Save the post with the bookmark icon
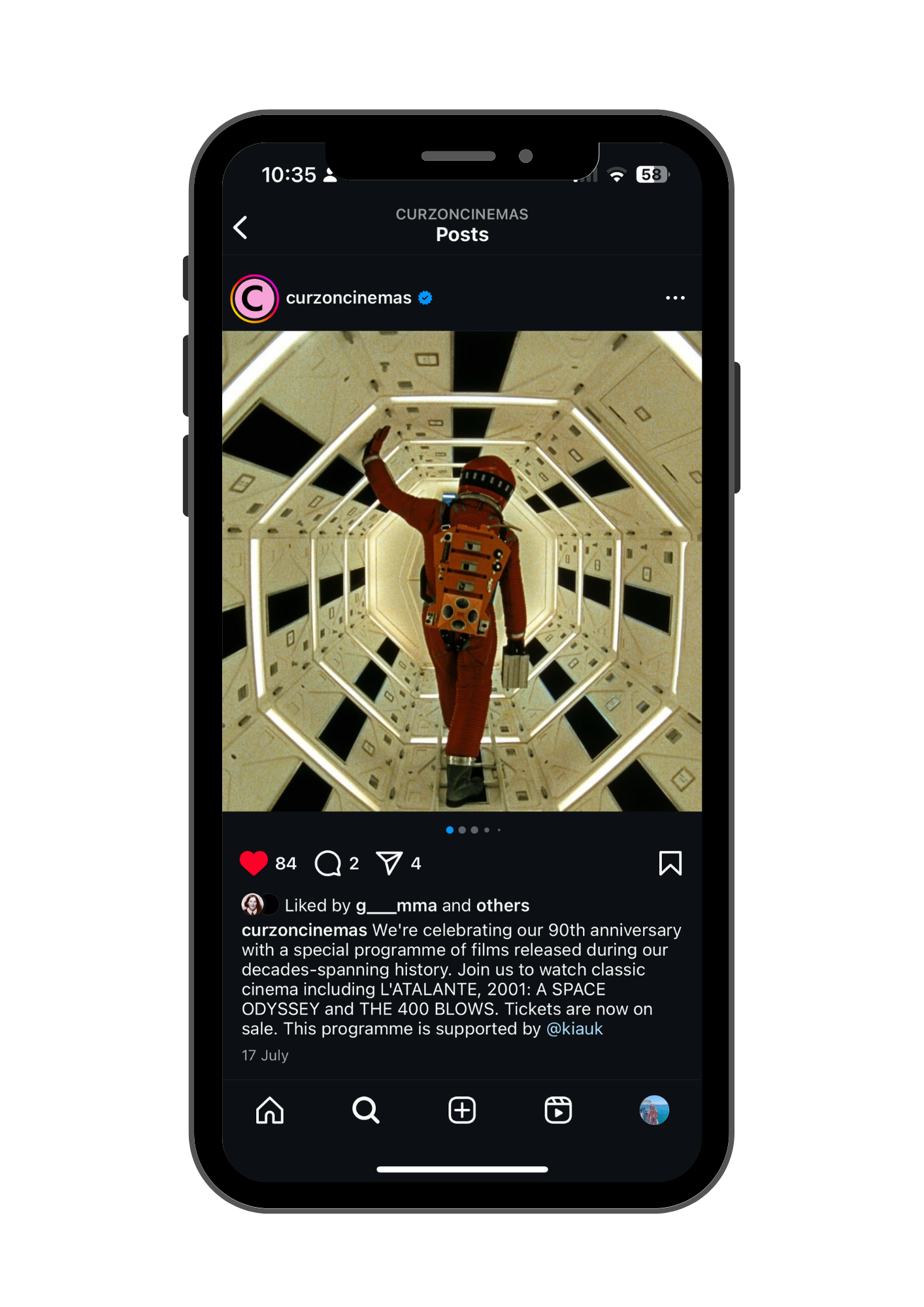 click(670, 863)
